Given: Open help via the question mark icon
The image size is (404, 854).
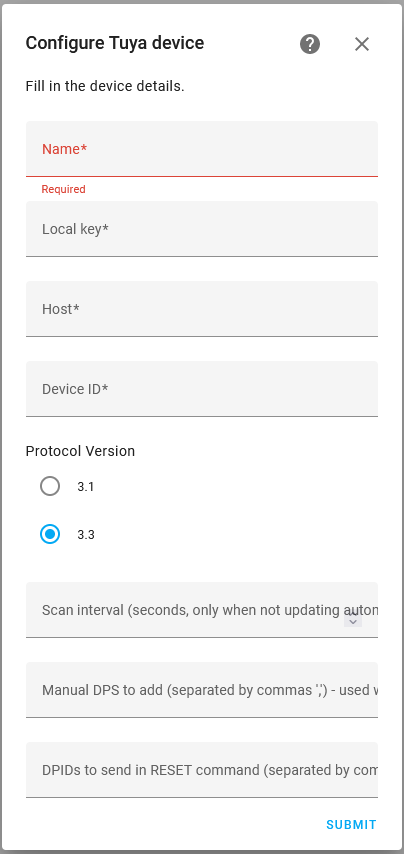Looking at the screenshot, I should coord(310,44).
